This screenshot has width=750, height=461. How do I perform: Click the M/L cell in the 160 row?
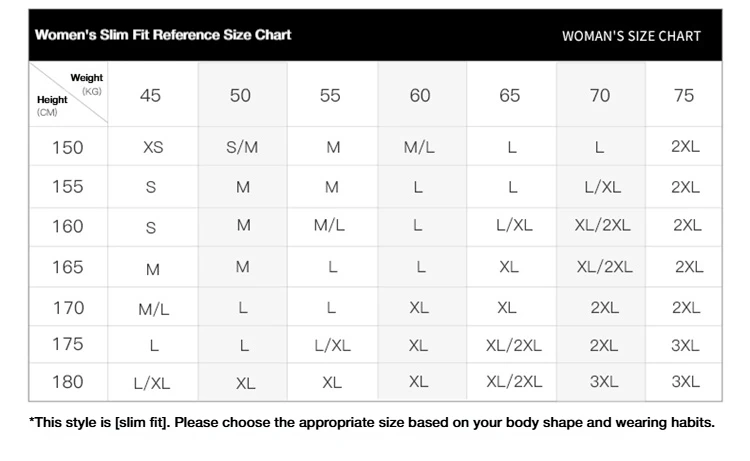click(329, 225)
